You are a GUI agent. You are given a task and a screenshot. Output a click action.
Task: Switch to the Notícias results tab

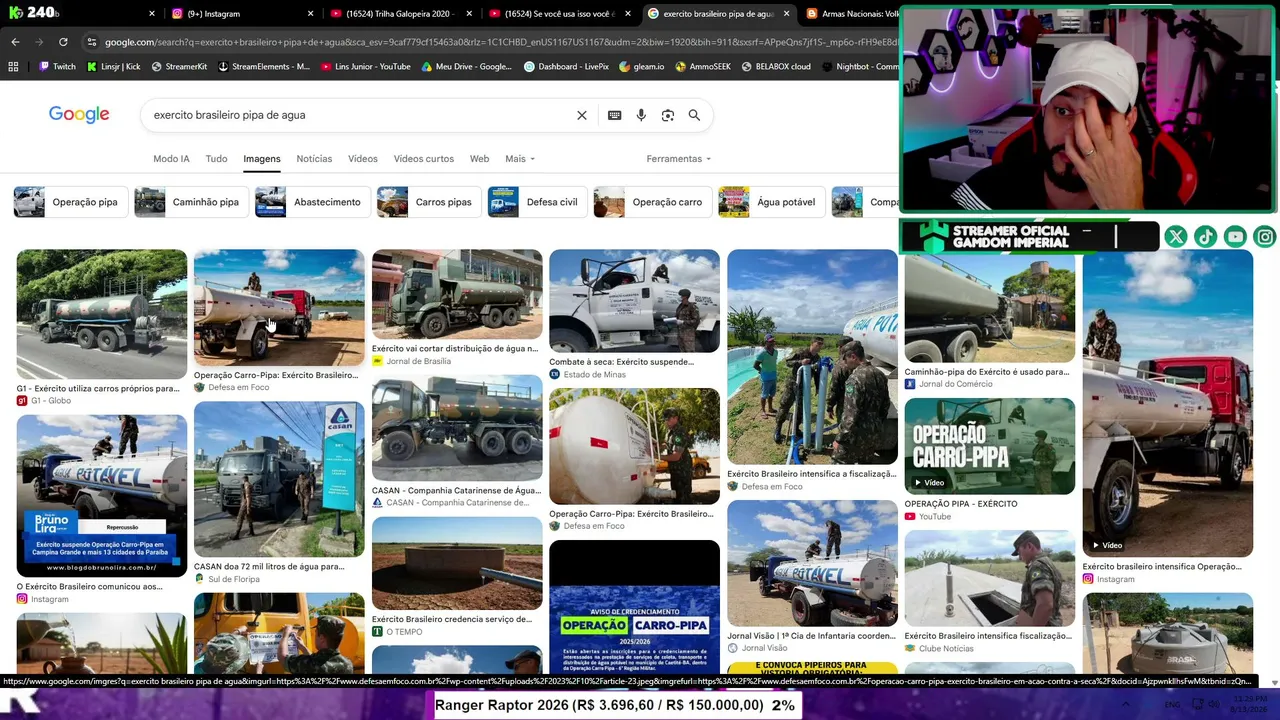314,159
